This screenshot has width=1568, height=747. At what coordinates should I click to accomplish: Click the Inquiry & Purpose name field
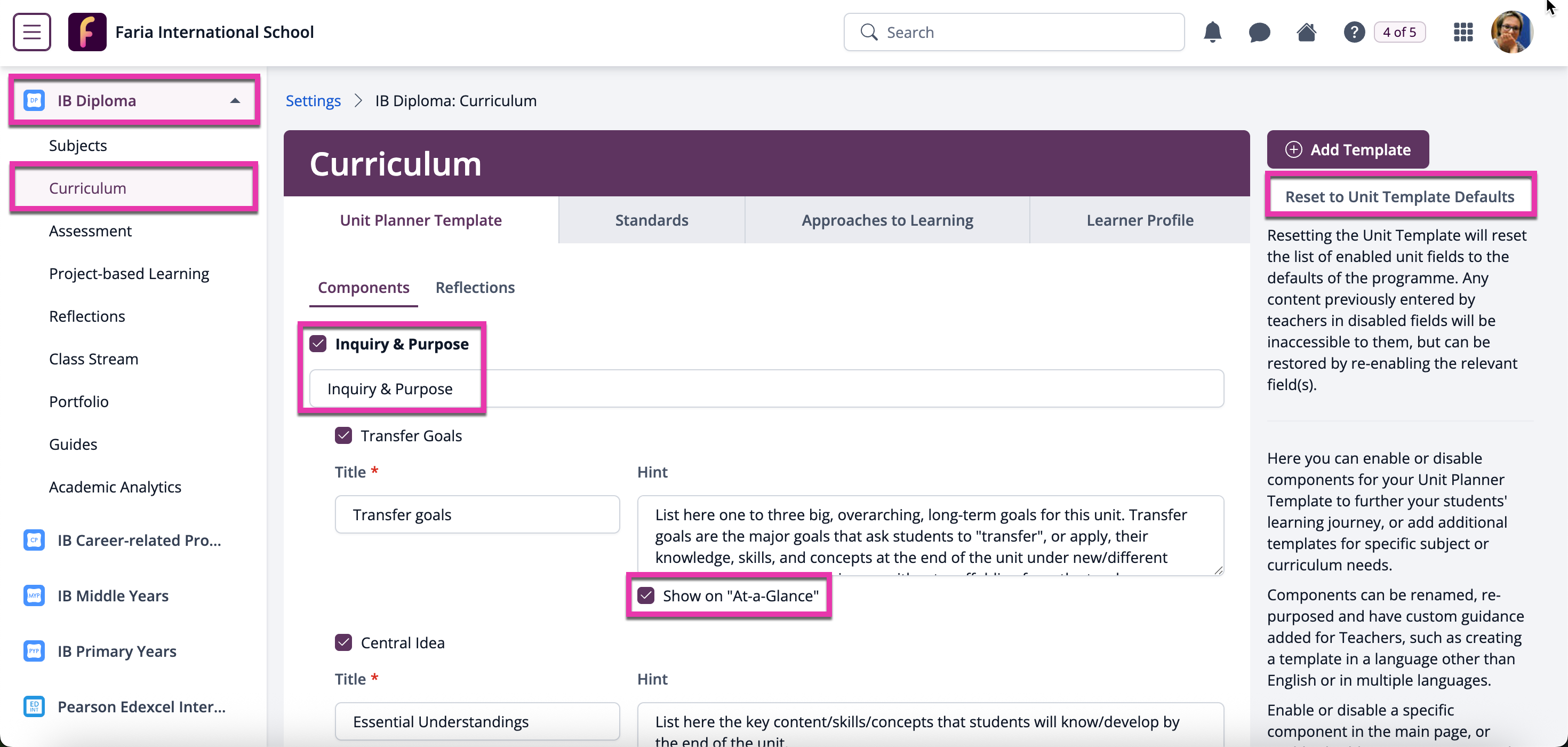(x=766, y=388)
